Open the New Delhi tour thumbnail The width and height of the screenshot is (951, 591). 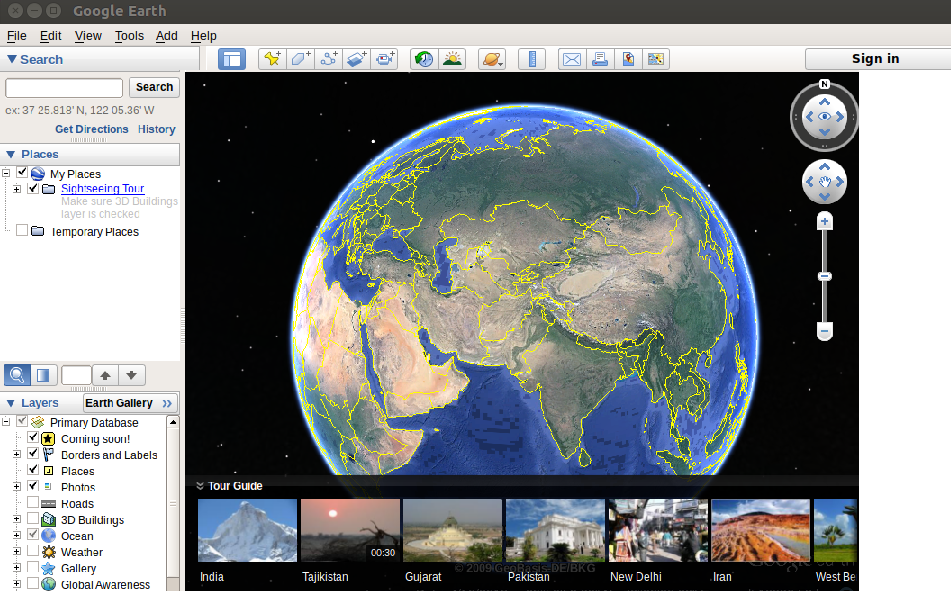pyautogui.click(x=658, y=530)
